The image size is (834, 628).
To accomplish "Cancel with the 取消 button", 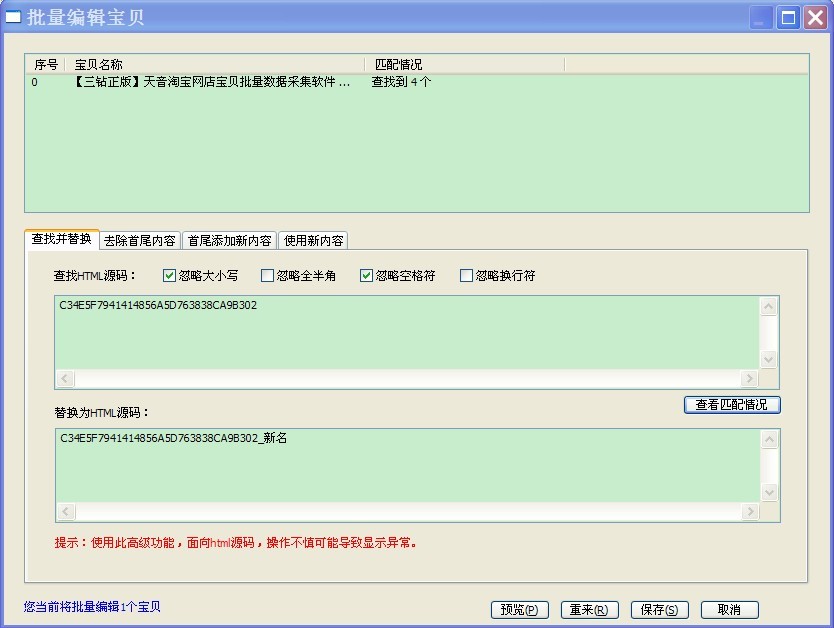I will (729, 610).
